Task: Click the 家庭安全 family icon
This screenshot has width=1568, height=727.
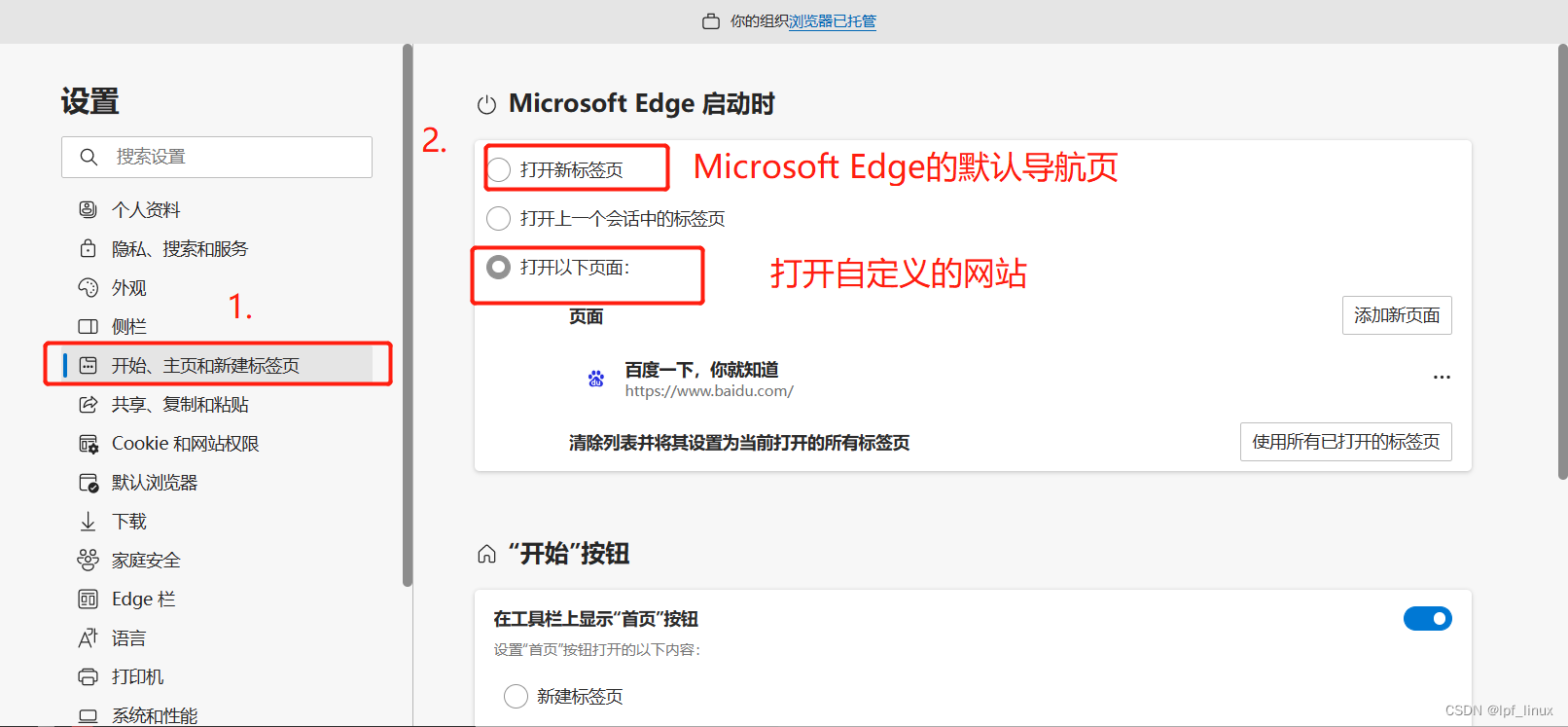Action: point(88,560)
